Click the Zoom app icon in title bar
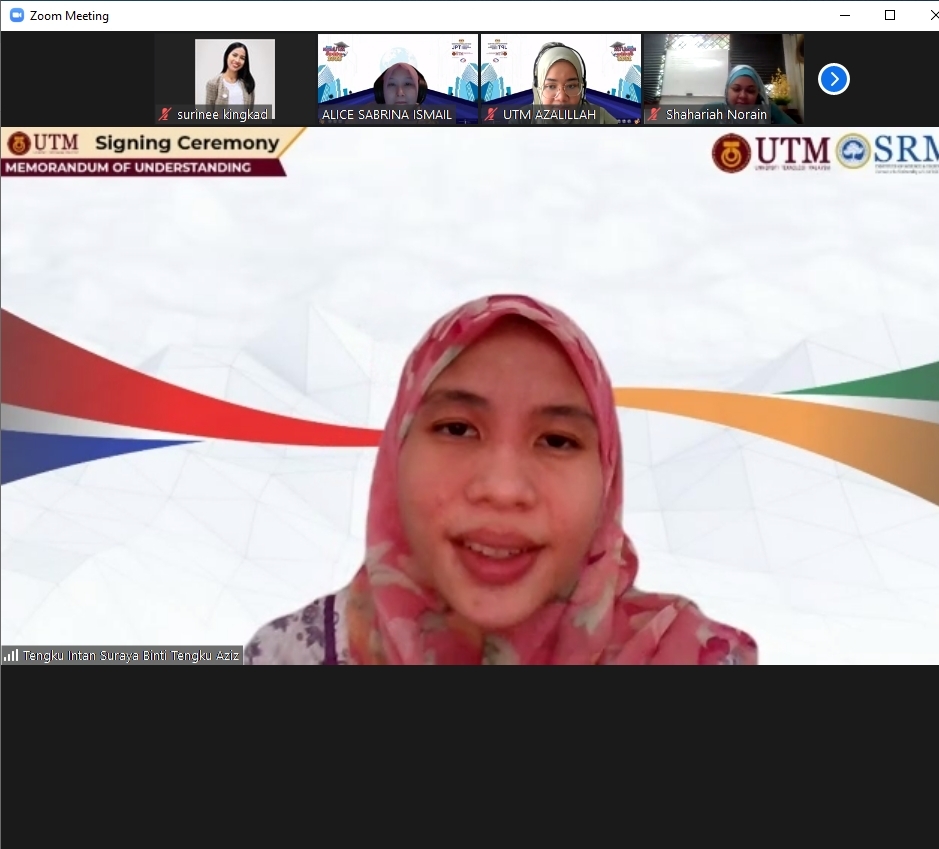 point(15,16)
